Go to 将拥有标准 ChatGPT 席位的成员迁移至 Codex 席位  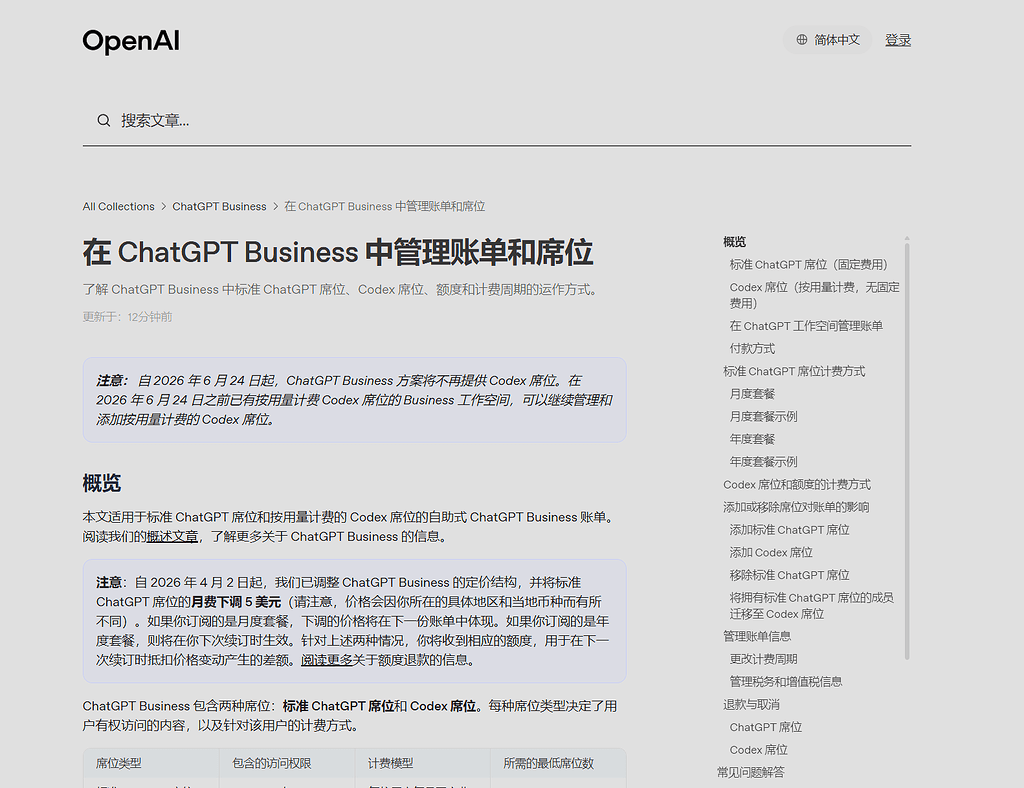click(812, 606)
